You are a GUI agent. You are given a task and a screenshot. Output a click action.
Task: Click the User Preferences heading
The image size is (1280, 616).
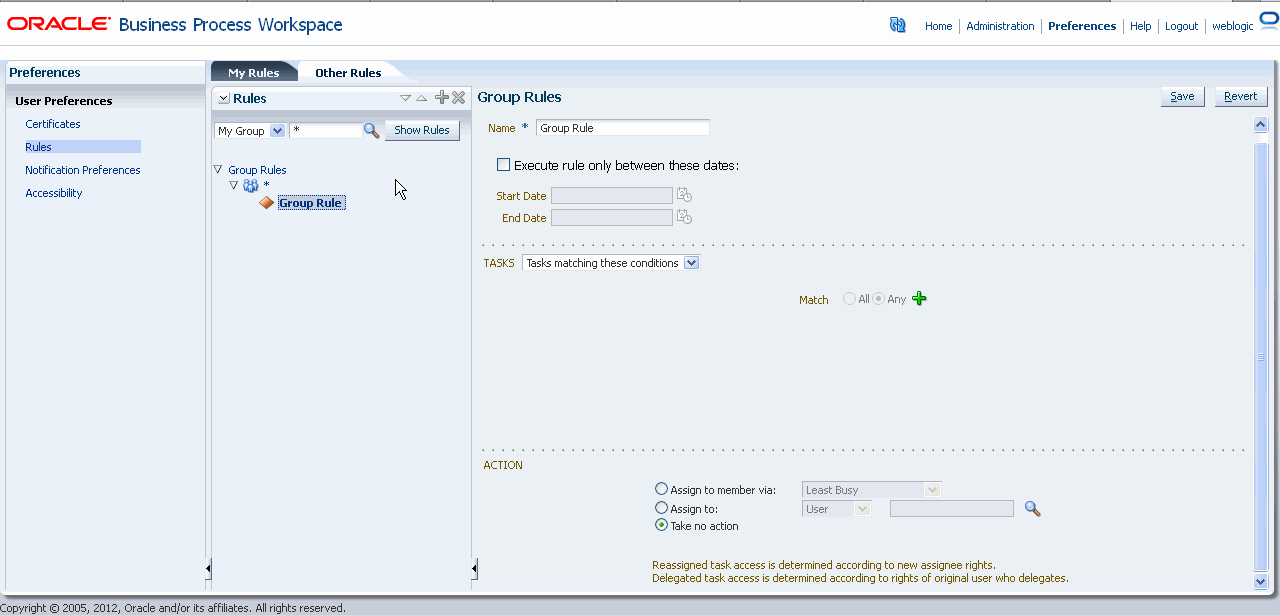[x=63, y=101]
